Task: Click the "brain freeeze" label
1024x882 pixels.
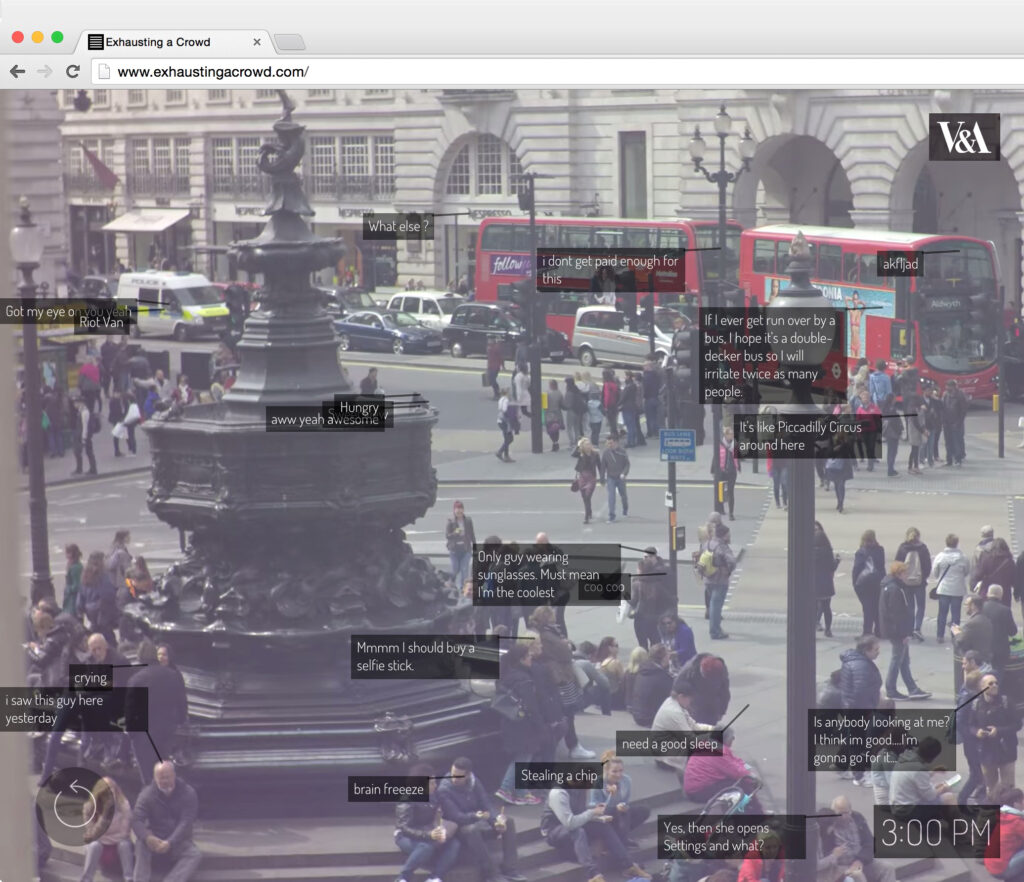Action: 389,789
